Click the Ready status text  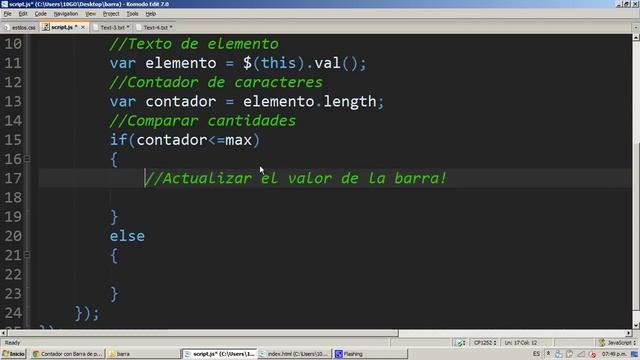click(x=12, y=343)
